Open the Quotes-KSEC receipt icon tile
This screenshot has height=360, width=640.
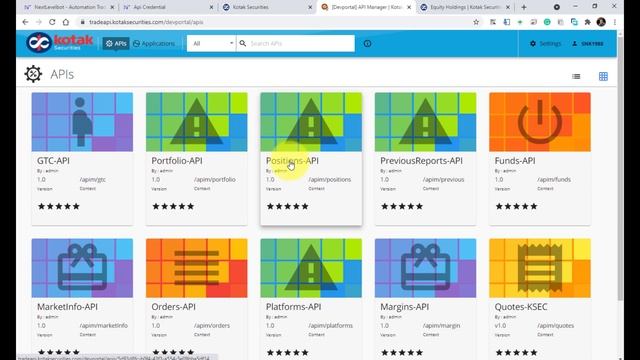point(540,268)
